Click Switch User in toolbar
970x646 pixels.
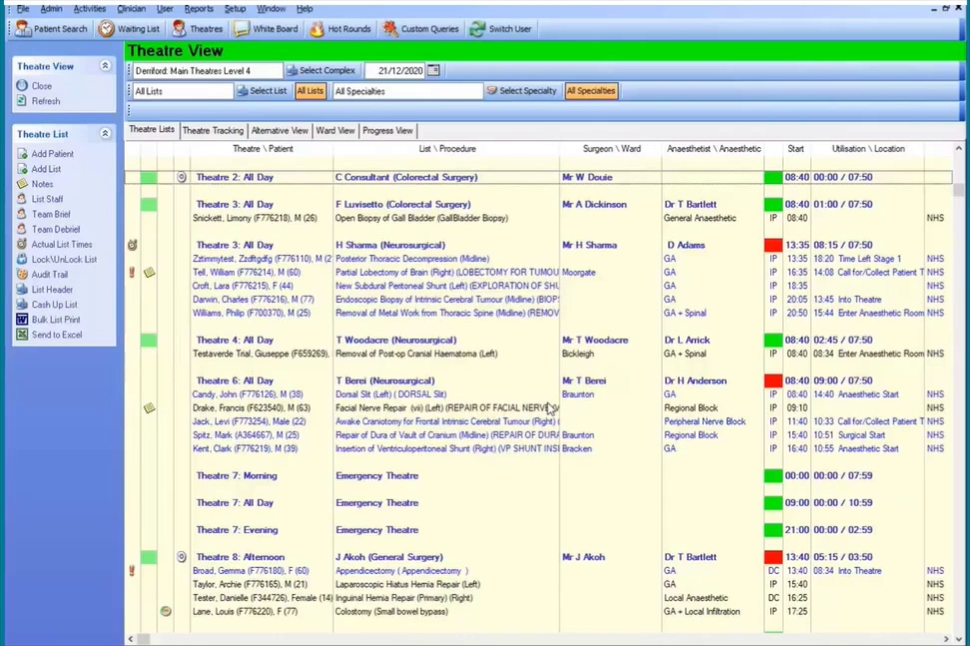coord(500,28)
